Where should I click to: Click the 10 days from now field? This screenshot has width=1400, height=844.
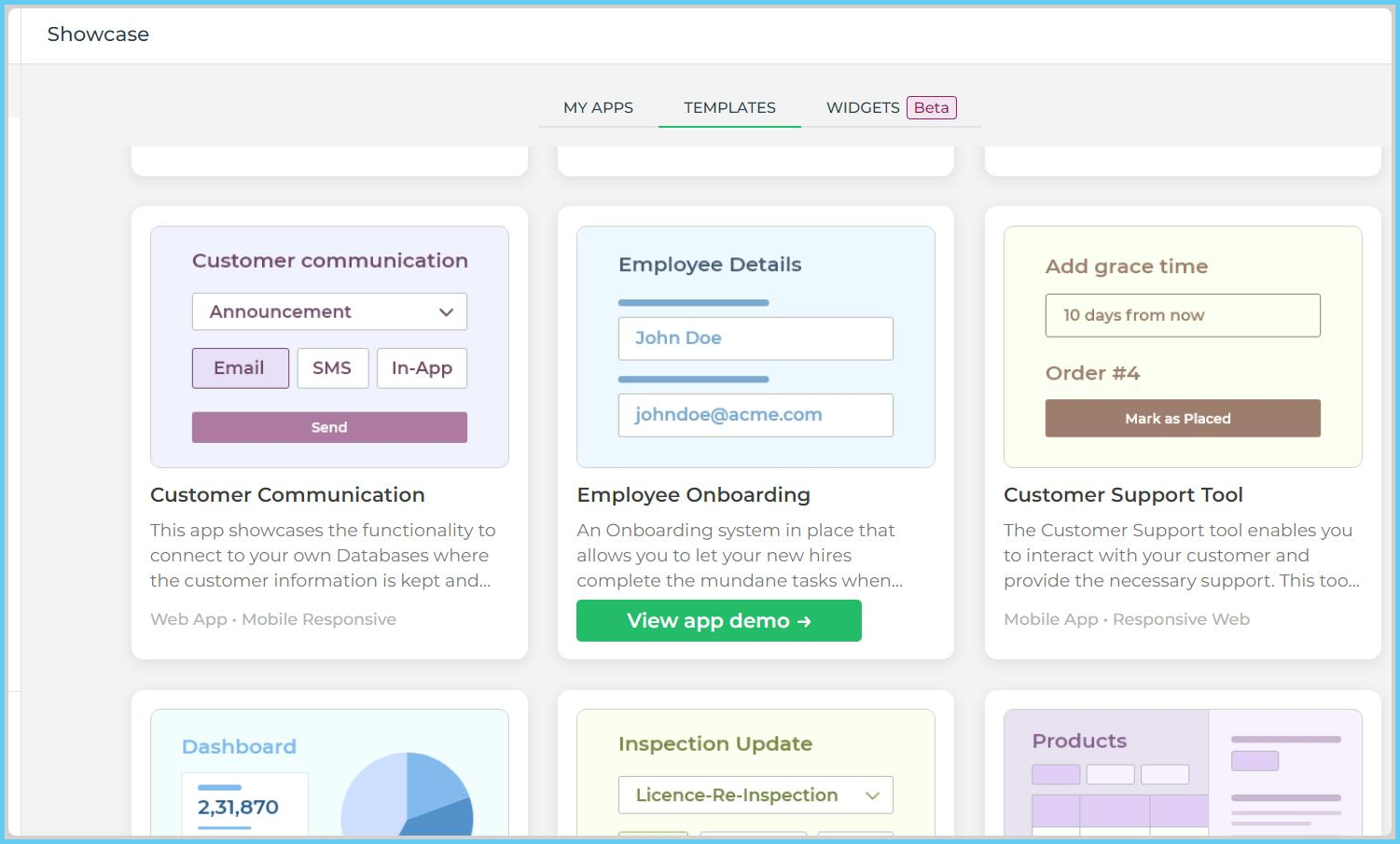coord(1182,315)
